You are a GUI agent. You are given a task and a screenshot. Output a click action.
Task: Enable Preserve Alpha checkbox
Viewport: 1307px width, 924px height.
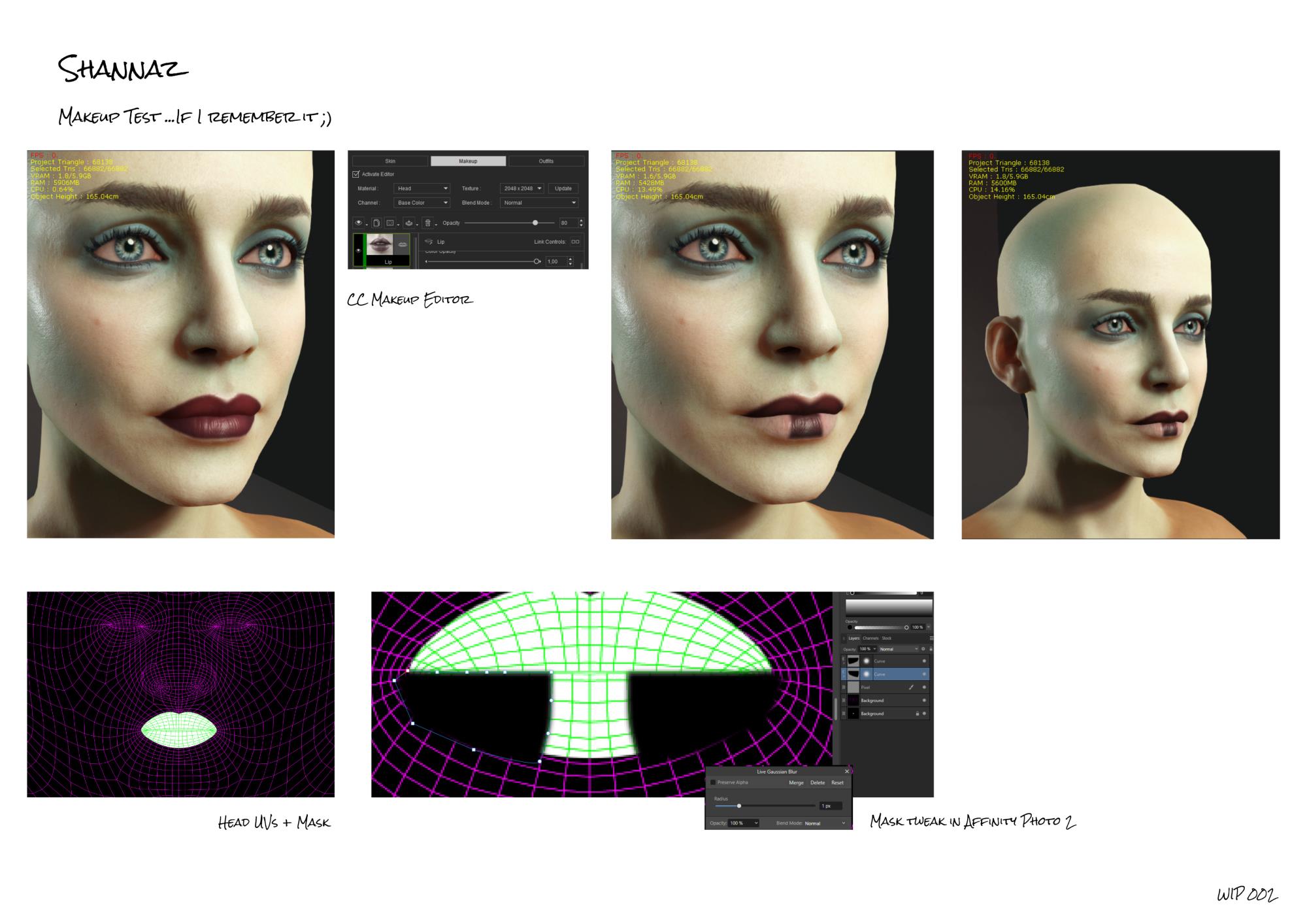(713, 782)
